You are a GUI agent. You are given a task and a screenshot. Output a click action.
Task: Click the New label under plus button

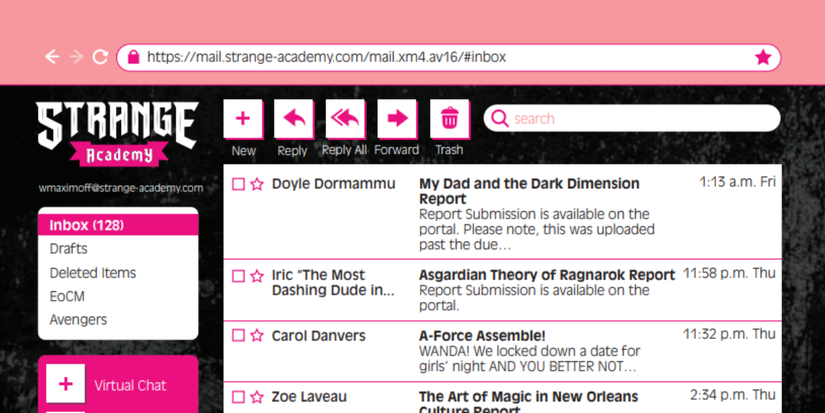coord(243,151)
